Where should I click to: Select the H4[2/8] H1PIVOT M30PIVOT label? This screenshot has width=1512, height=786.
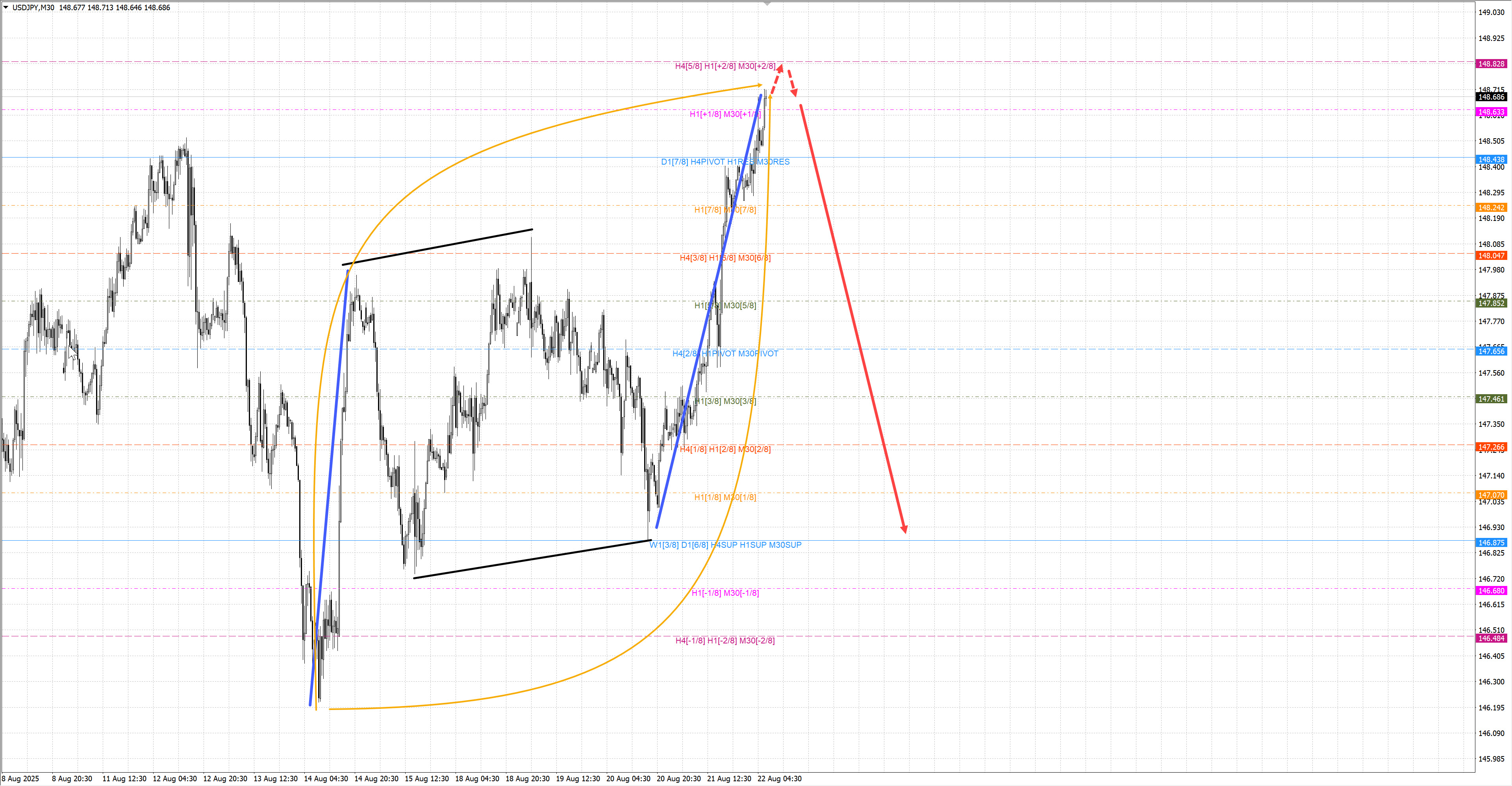pyautogui.click(x=725, y=354)
